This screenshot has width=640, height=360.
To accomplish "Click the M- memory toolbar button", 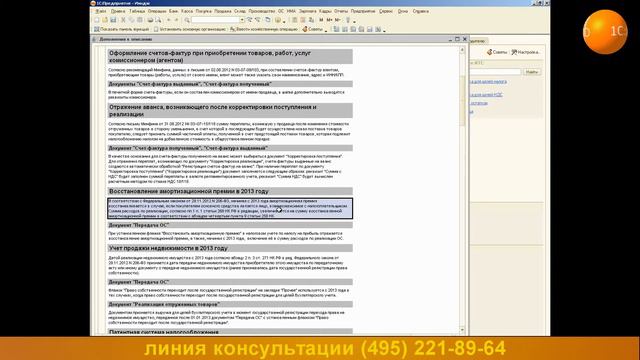I will [x=338, y=20].
